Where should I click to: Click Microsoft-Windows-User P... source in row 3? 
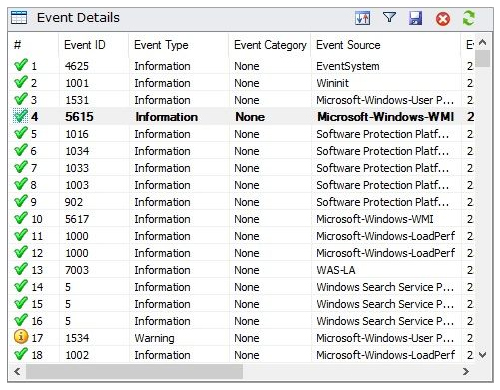click(x=385, y=100)
